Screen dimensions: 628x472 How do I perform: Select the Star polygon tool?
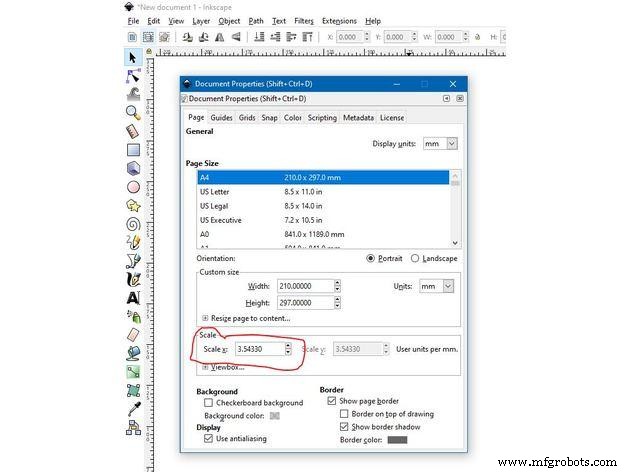click(x=133, y=206)
